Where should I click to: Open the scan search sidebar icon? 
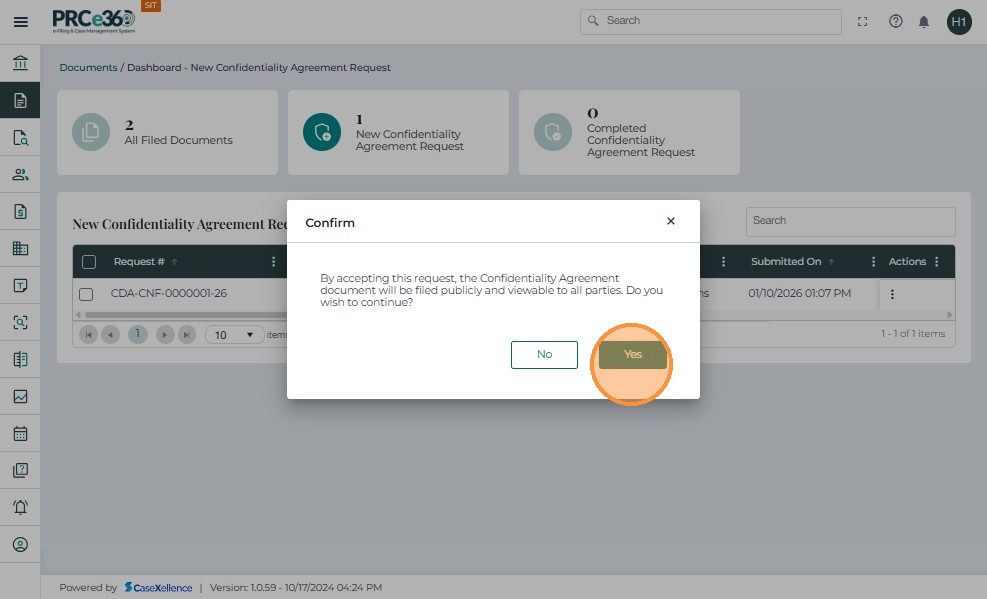tap(20, 322)
